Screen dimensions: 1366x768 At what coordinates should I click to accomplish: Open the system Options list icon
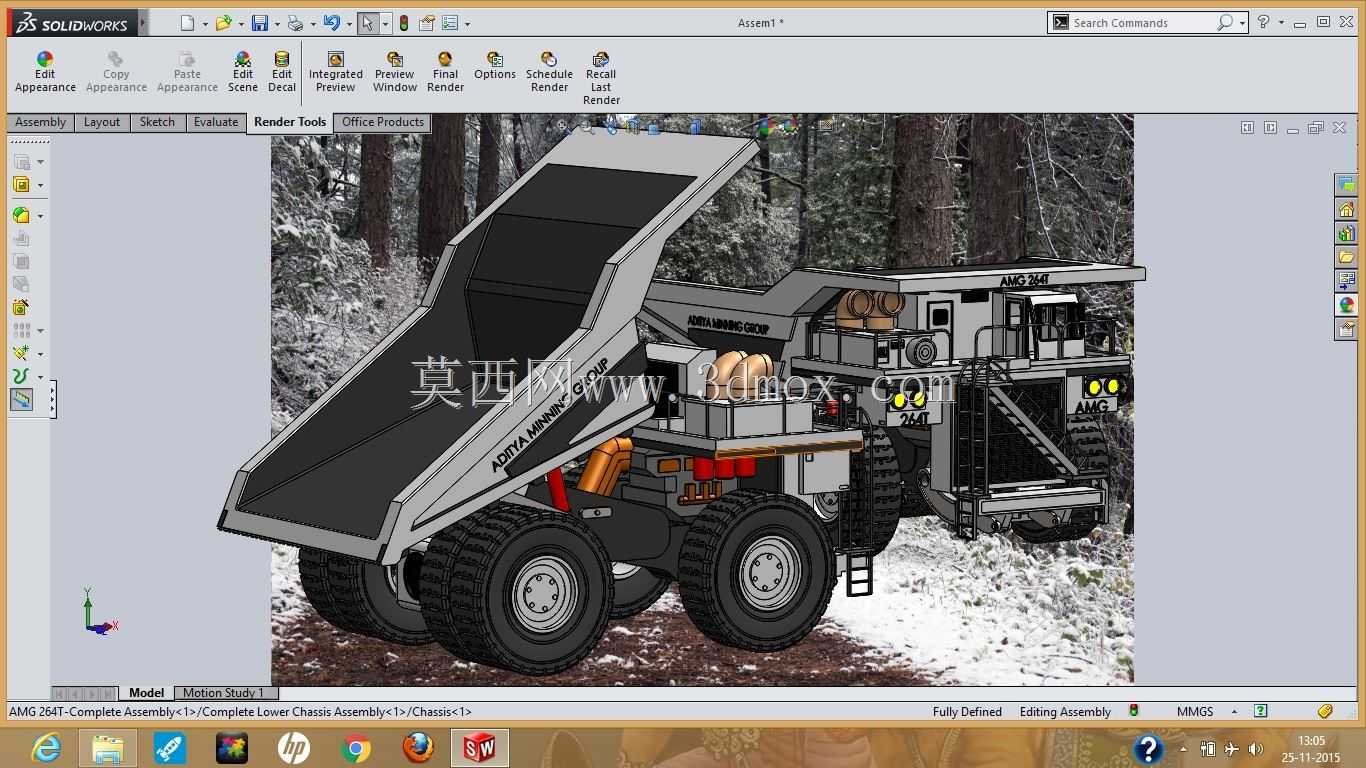point(450,23)
